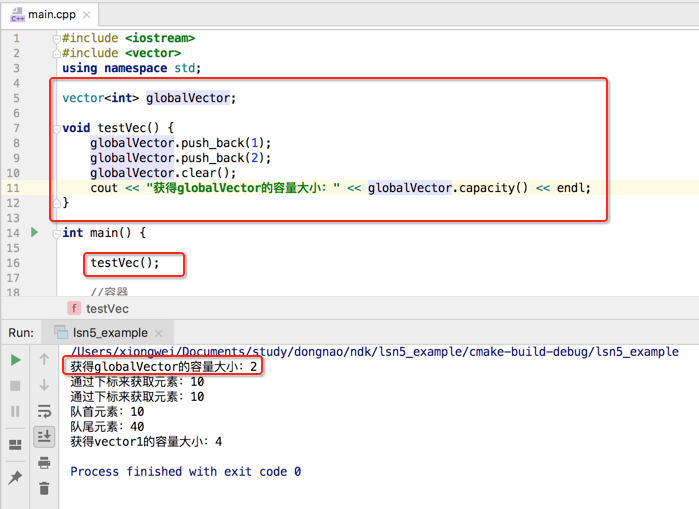Click the Clear All trash icon
699x509 pixels.
44,488
